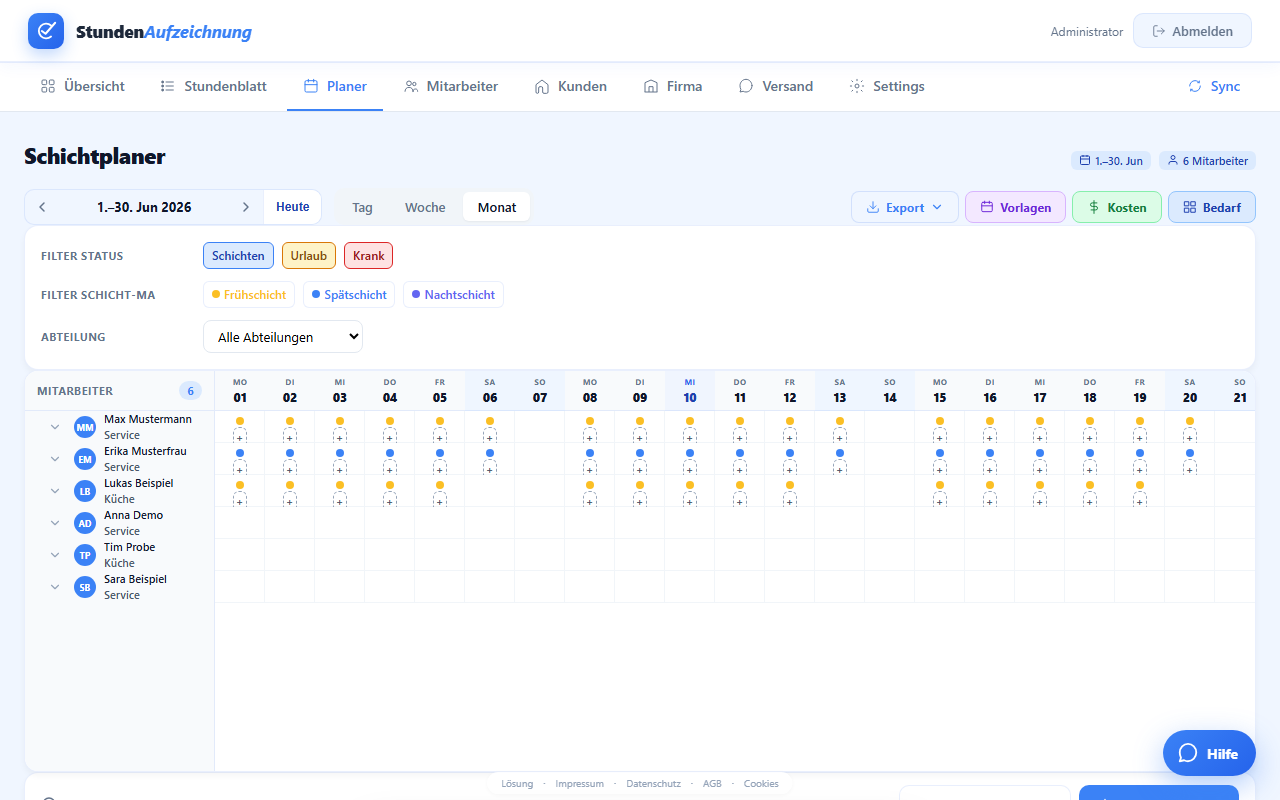1280x800 pixels.
Task: Open the Hilfe chat button
Action: [x=1209, y=753]
